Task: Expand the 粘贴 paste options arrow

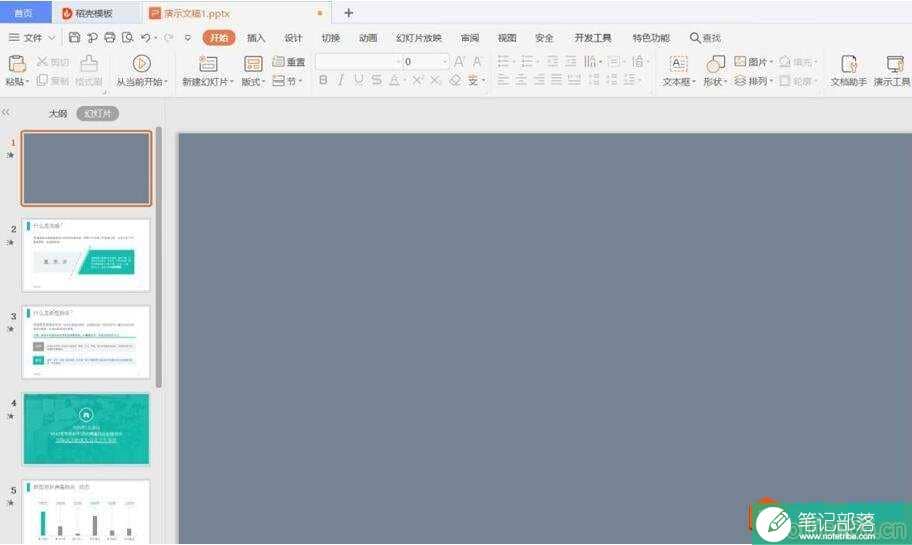Action: pyautogui.click(x=27, y=82)
